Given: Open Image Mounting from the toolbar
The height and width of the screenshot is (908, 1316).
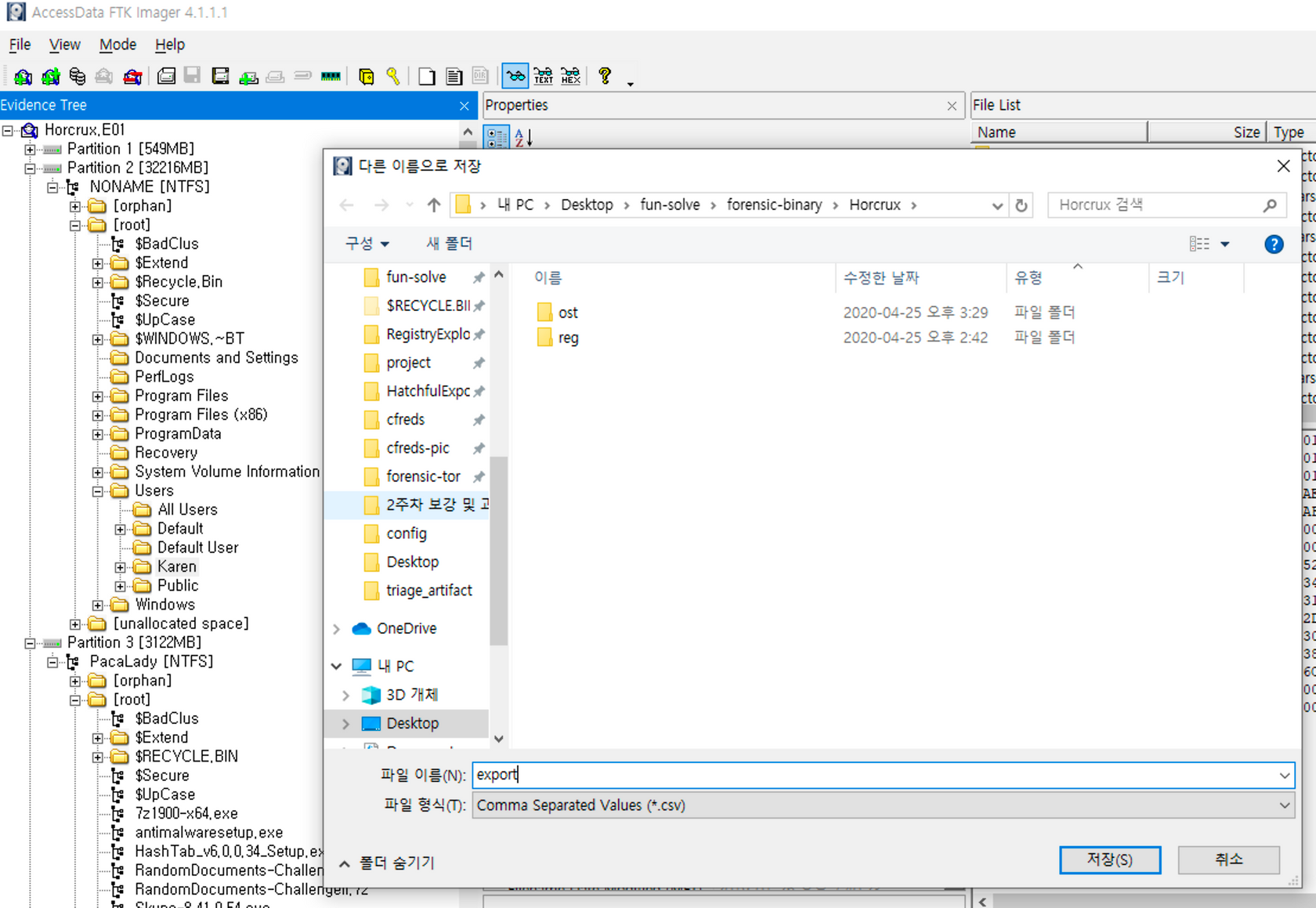Looking at the screenshot, I should 77,76.
